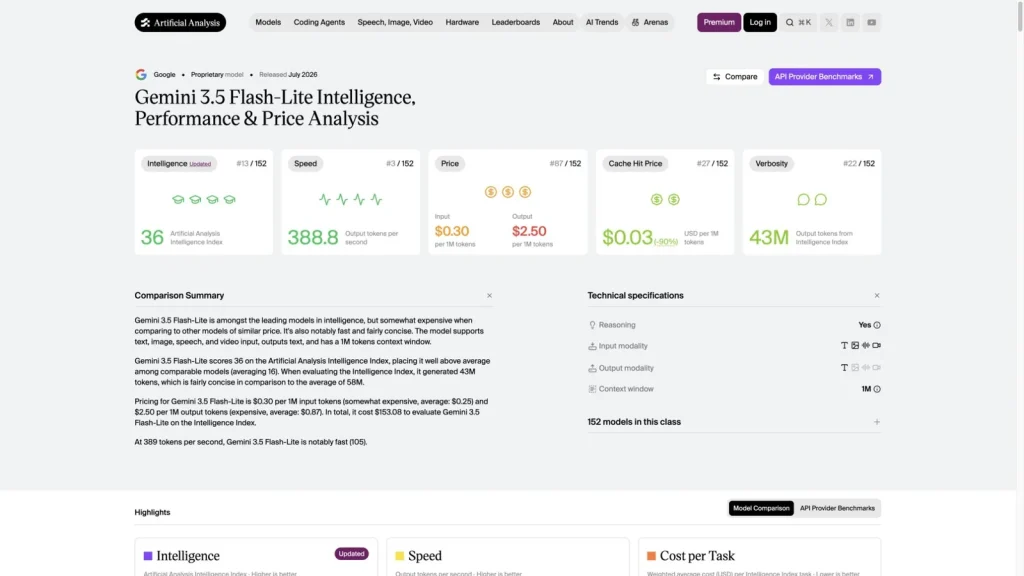Switch highlights to API Provider Benchmarks
Screen dimensions: 1024x576
tap(837, 508)
